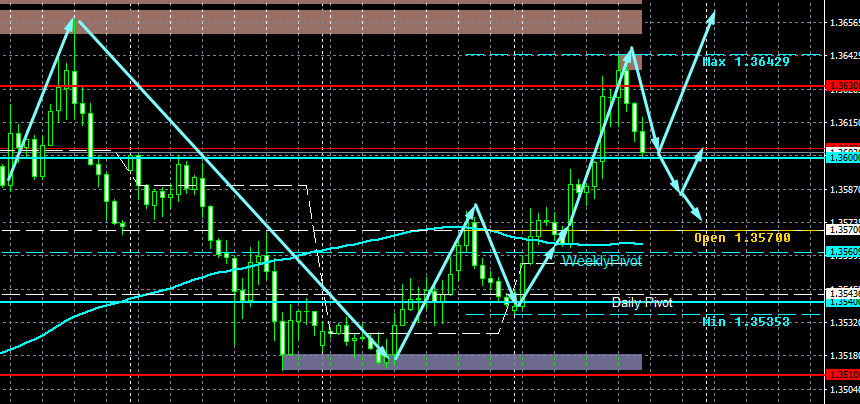Click the white 1.3570 price tag on axis
Screen dimensions: 860x404
point(843,230)
